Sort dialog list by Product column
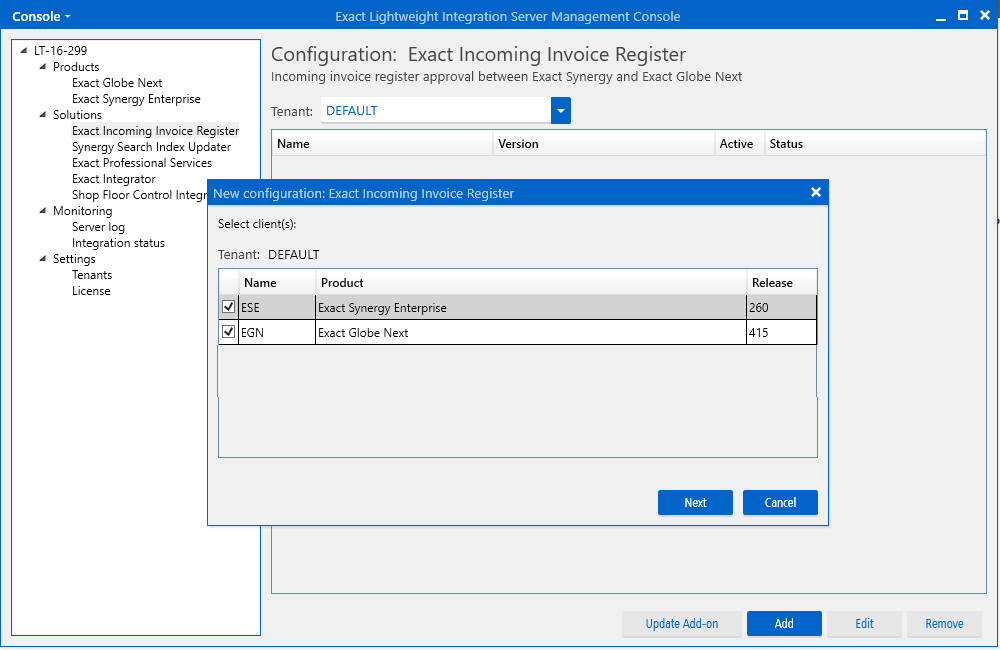This screenshot has width=1000, height=650. click(x=531, y=283)
